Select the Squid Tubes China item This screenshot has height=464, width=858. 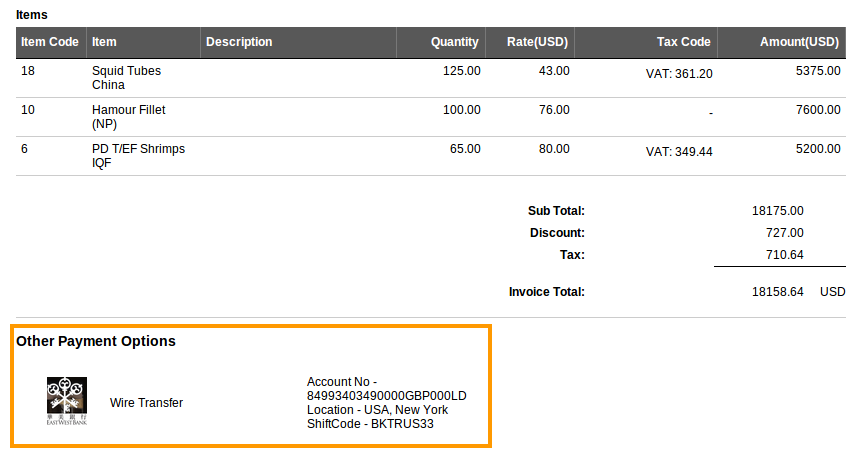[x=126, y=78]
